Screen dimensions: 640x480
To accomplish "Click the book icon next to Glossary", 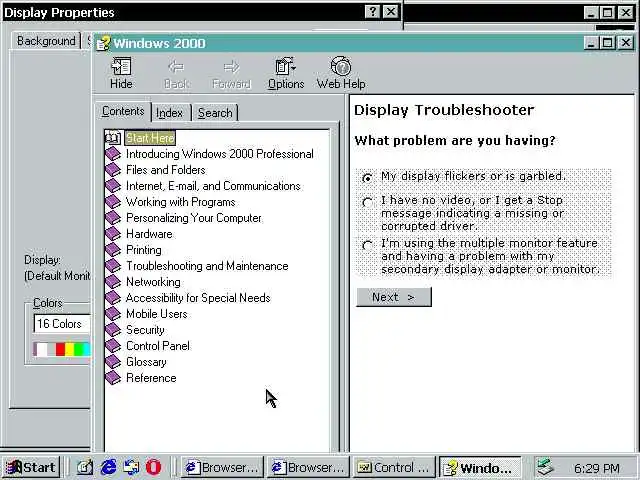I will click(113, 362).
